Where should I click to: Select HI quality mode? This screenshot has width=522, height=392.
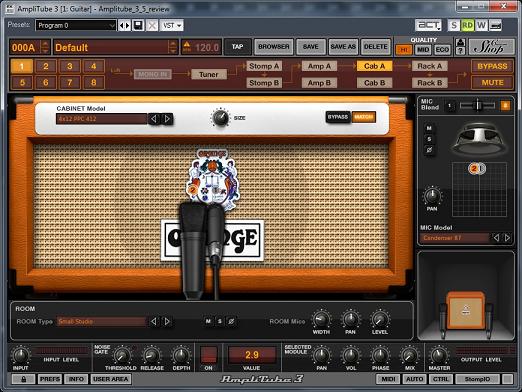point(404,50)
